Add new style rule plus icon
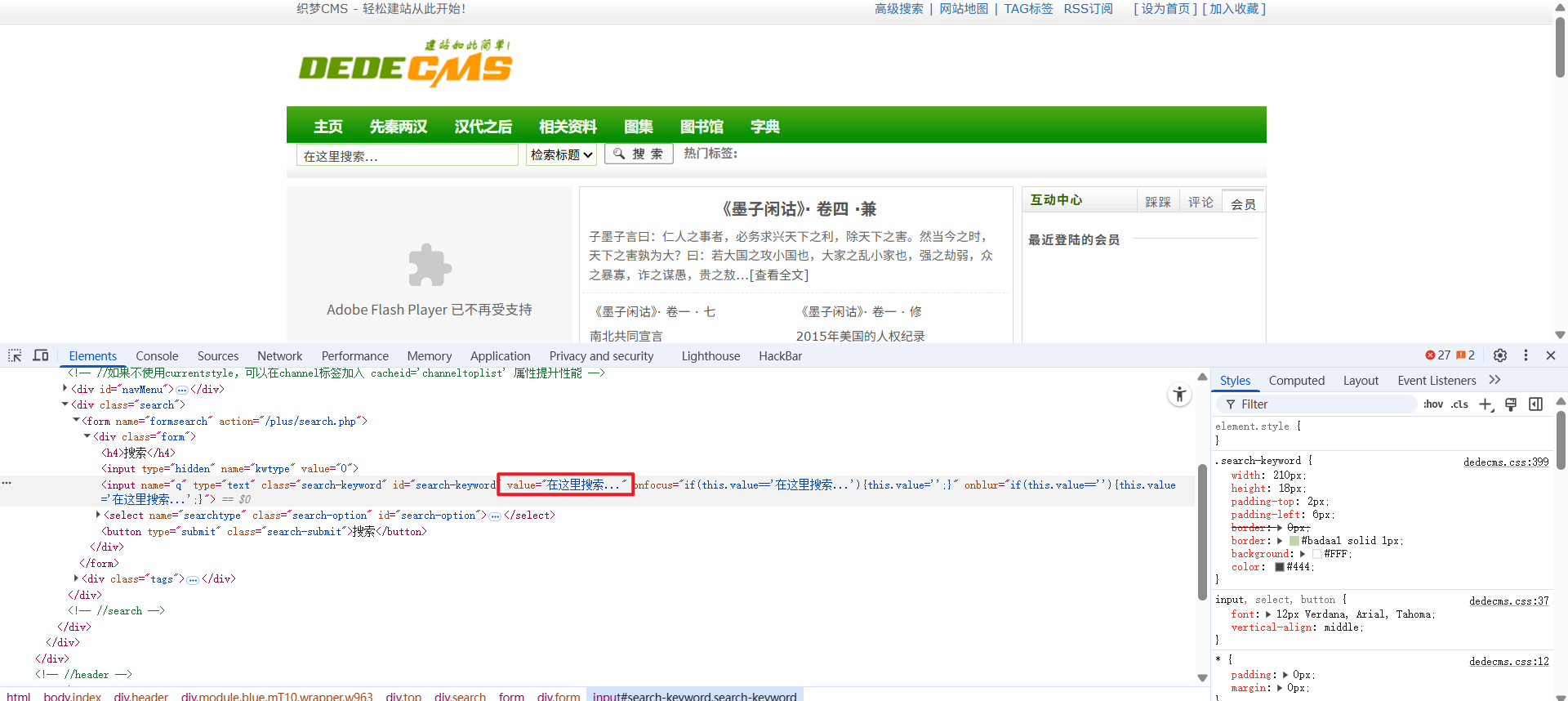This screenshot has height=701, width=1568. coord(1486,404)
